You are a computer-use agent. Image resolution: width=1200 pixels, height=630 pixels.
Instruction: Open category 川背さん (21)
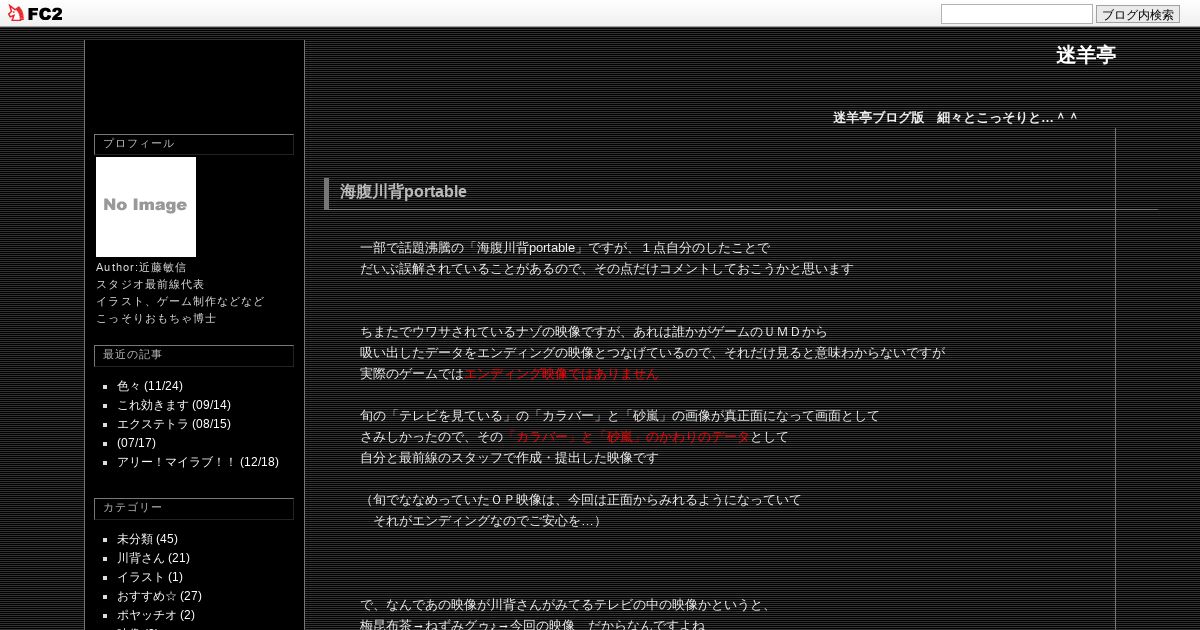(153, 558)
